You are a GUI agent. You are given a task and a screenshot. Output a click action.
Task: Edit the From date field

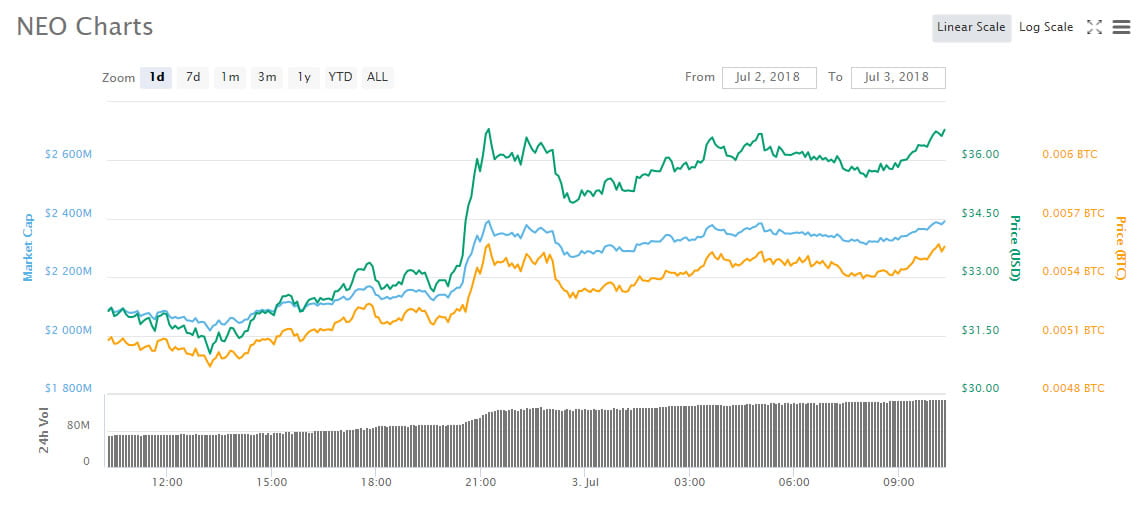point(769,77)
